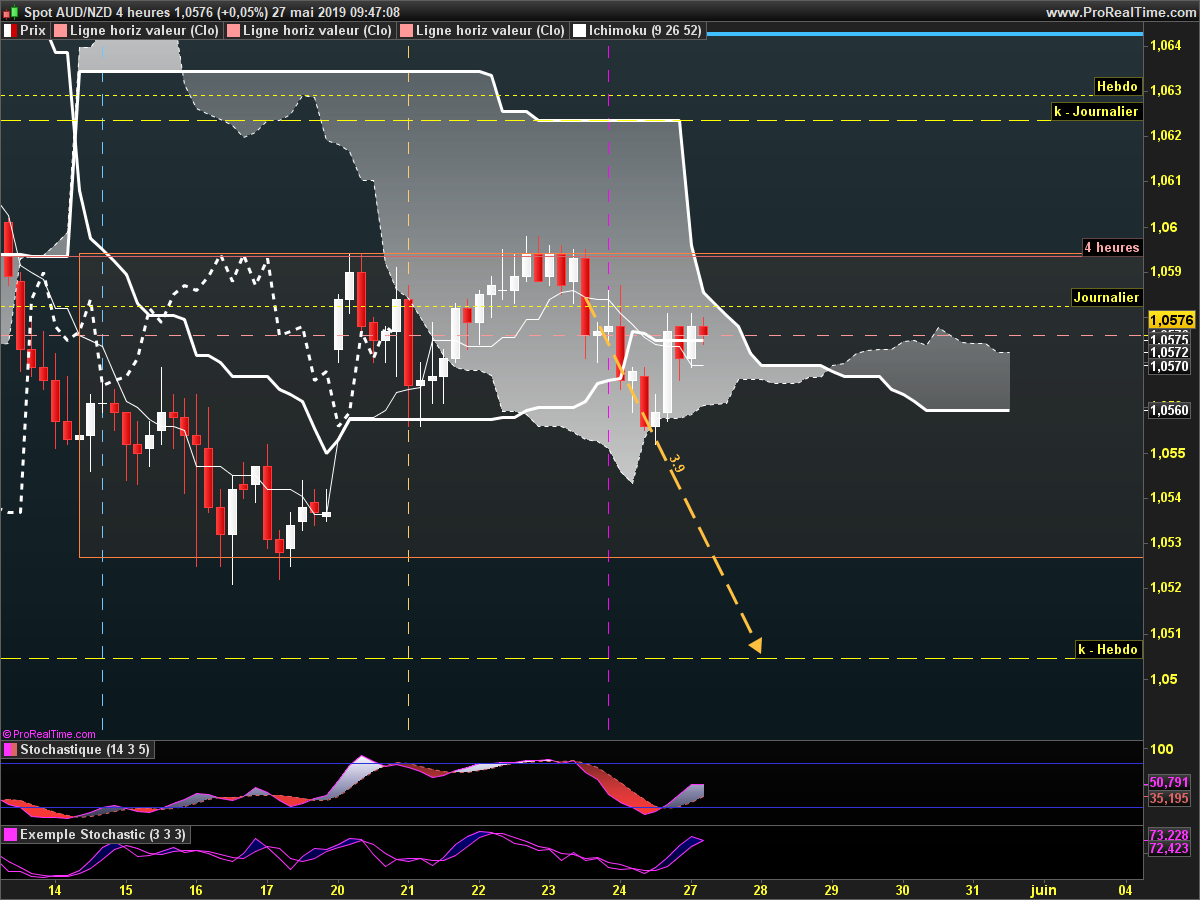The image size is (1200, 900).
Task: Click the 1,0570 price tag
Action: click(x=1170, y=367)
